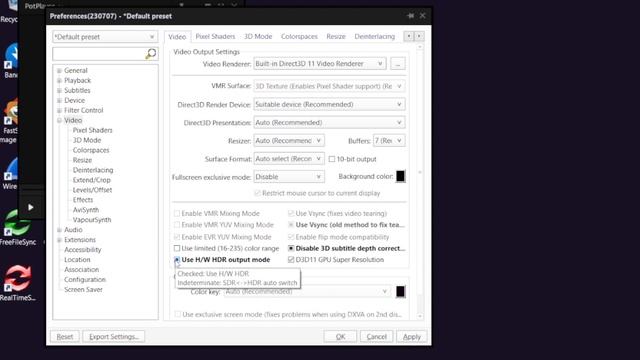Toggle Use H/W HDR output mode
Image resolution: width=640 pixels, height=360 pixels.
(x=177, y=260)
